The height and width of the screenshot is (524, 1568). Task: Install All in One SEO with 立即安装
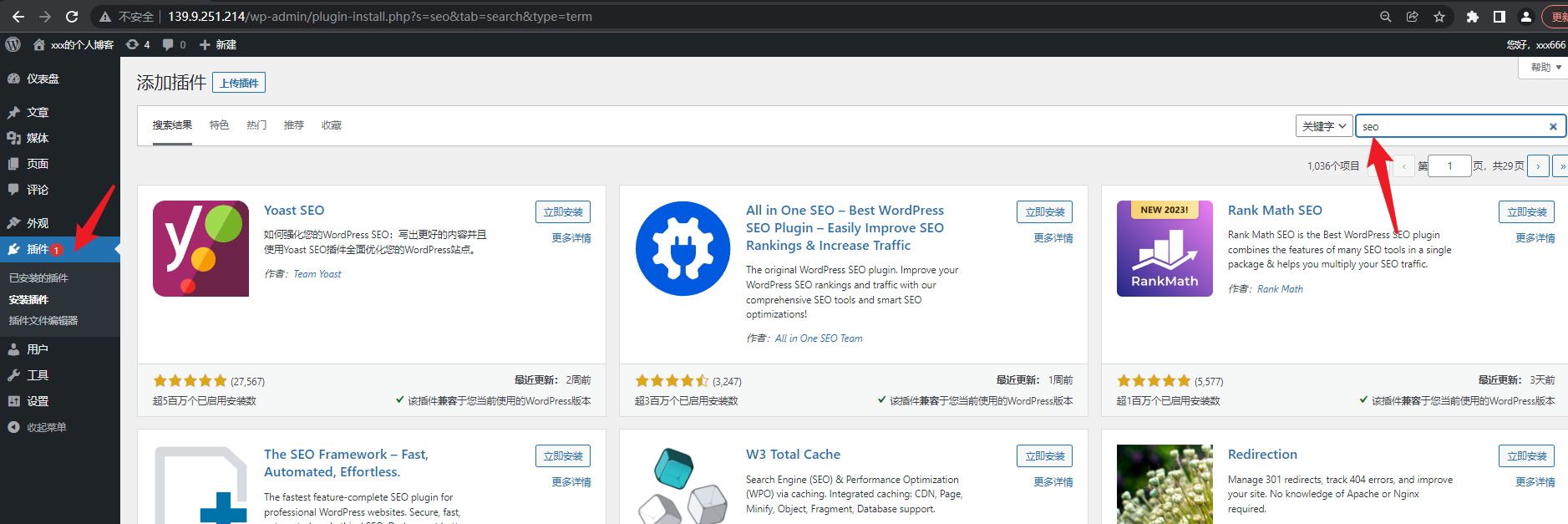[1044, 212]
